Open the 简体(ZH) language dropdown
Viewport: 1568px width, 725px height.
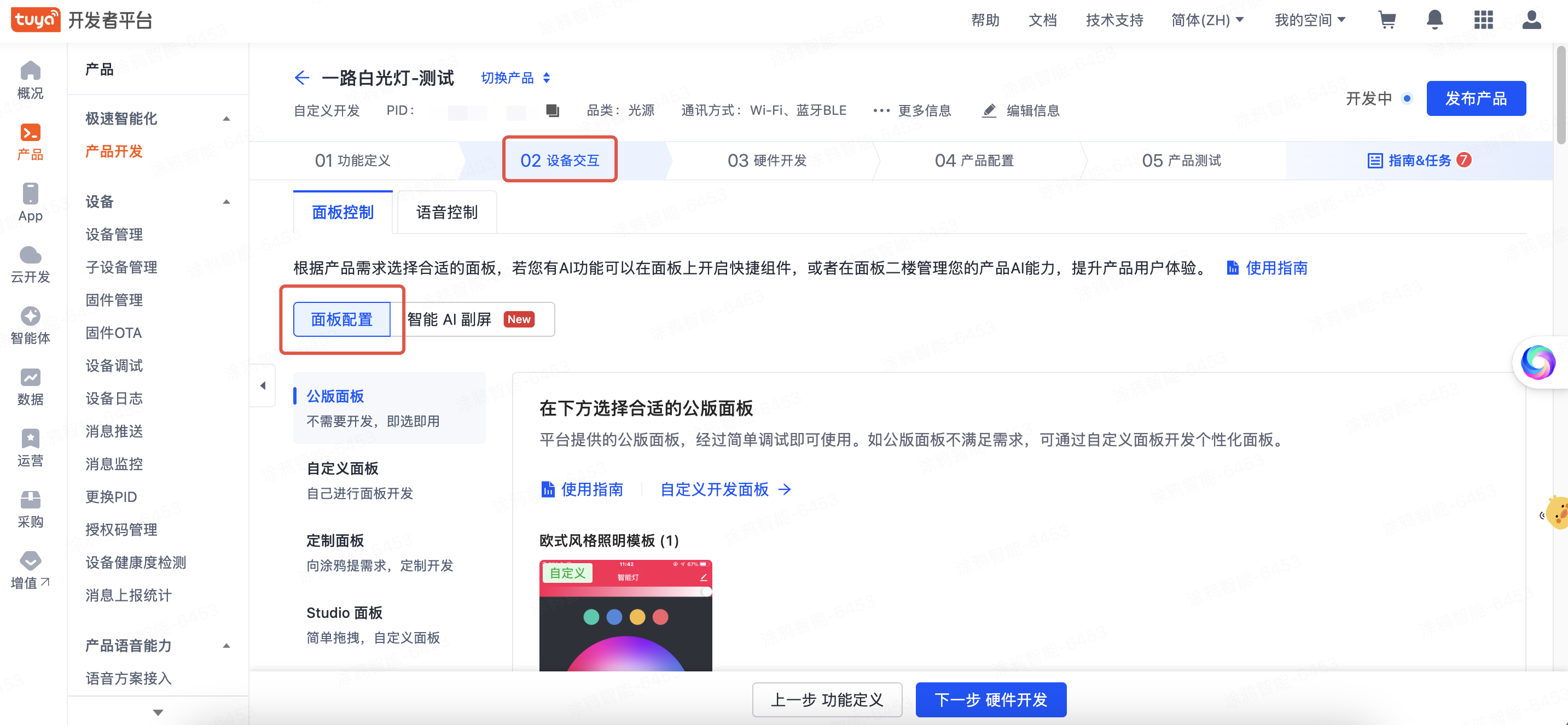tap(1207, 20)
